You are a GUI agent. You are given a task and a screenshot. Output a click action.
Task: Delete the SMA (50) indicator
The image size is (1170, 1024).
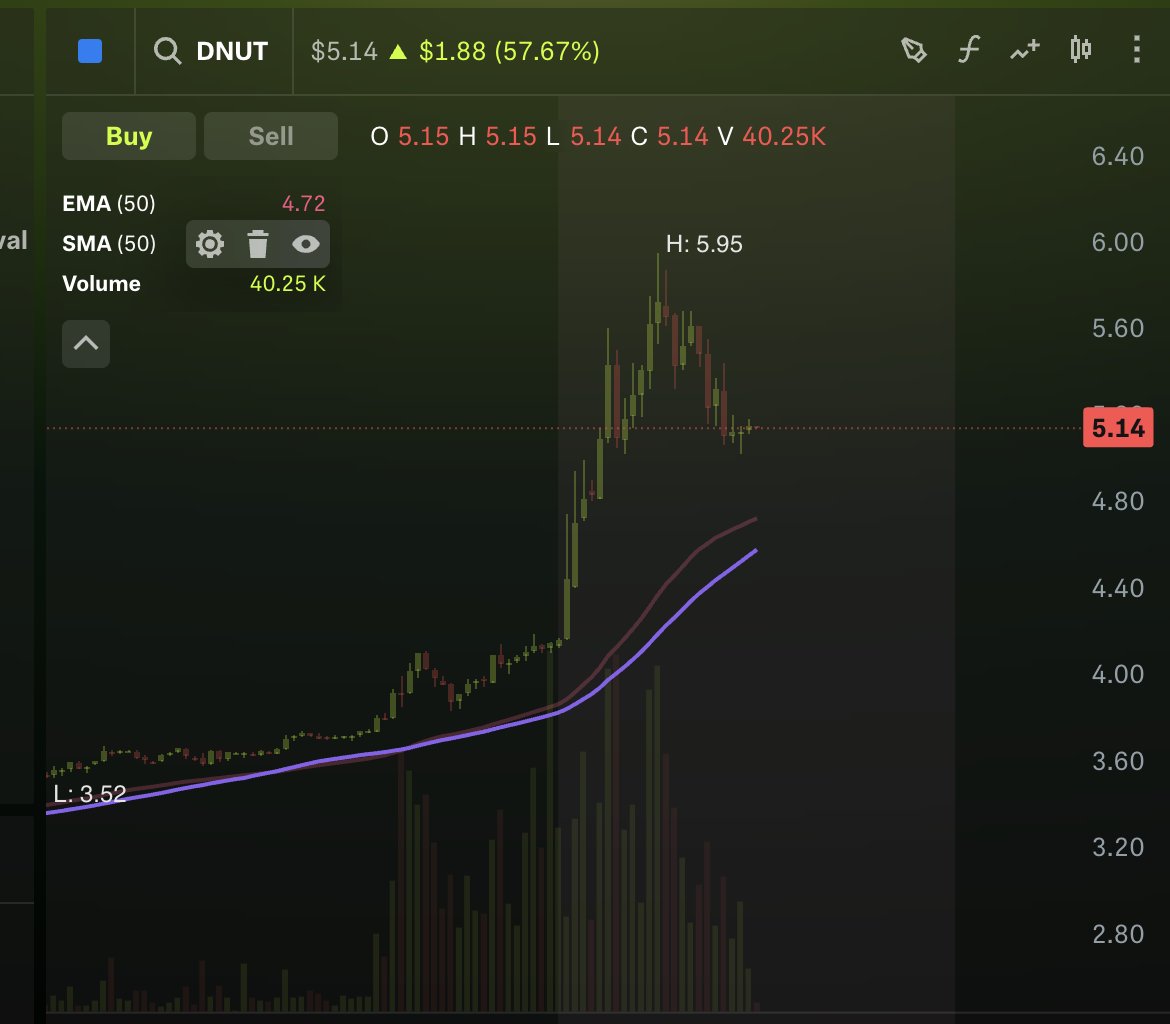(257, 244)
